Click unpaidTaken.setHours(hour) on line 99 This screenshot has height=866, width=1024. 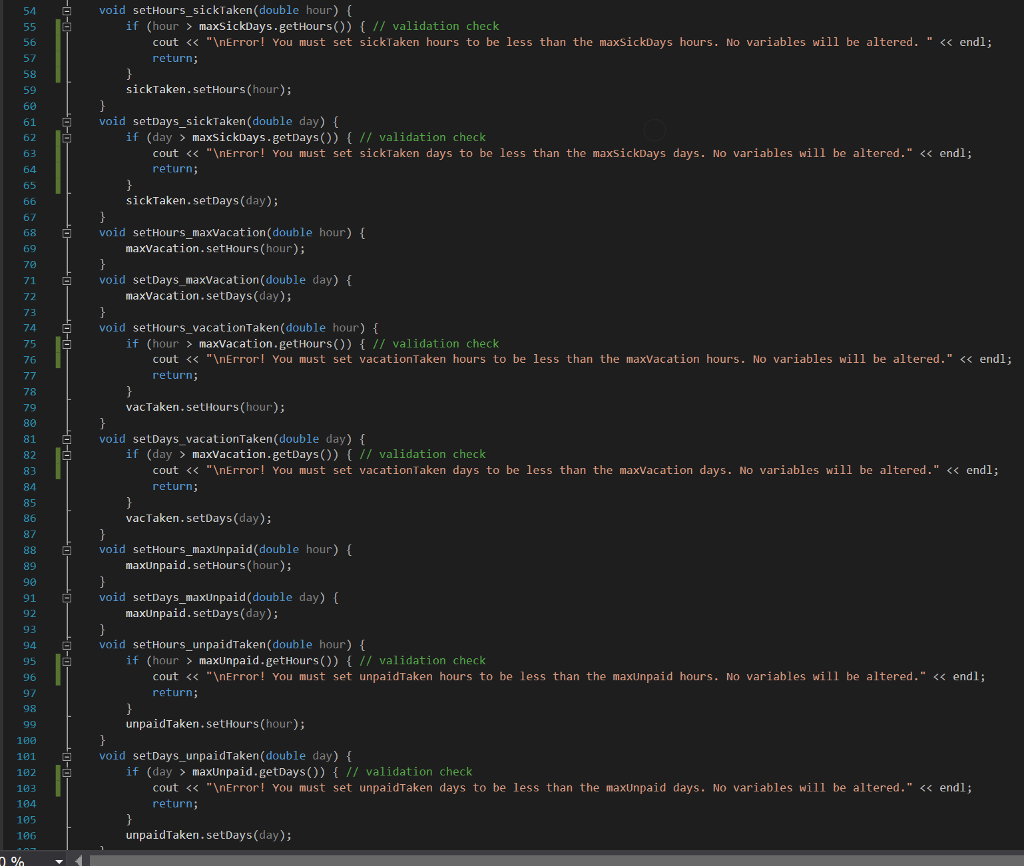pyautogui.click(x=216, y=724)
